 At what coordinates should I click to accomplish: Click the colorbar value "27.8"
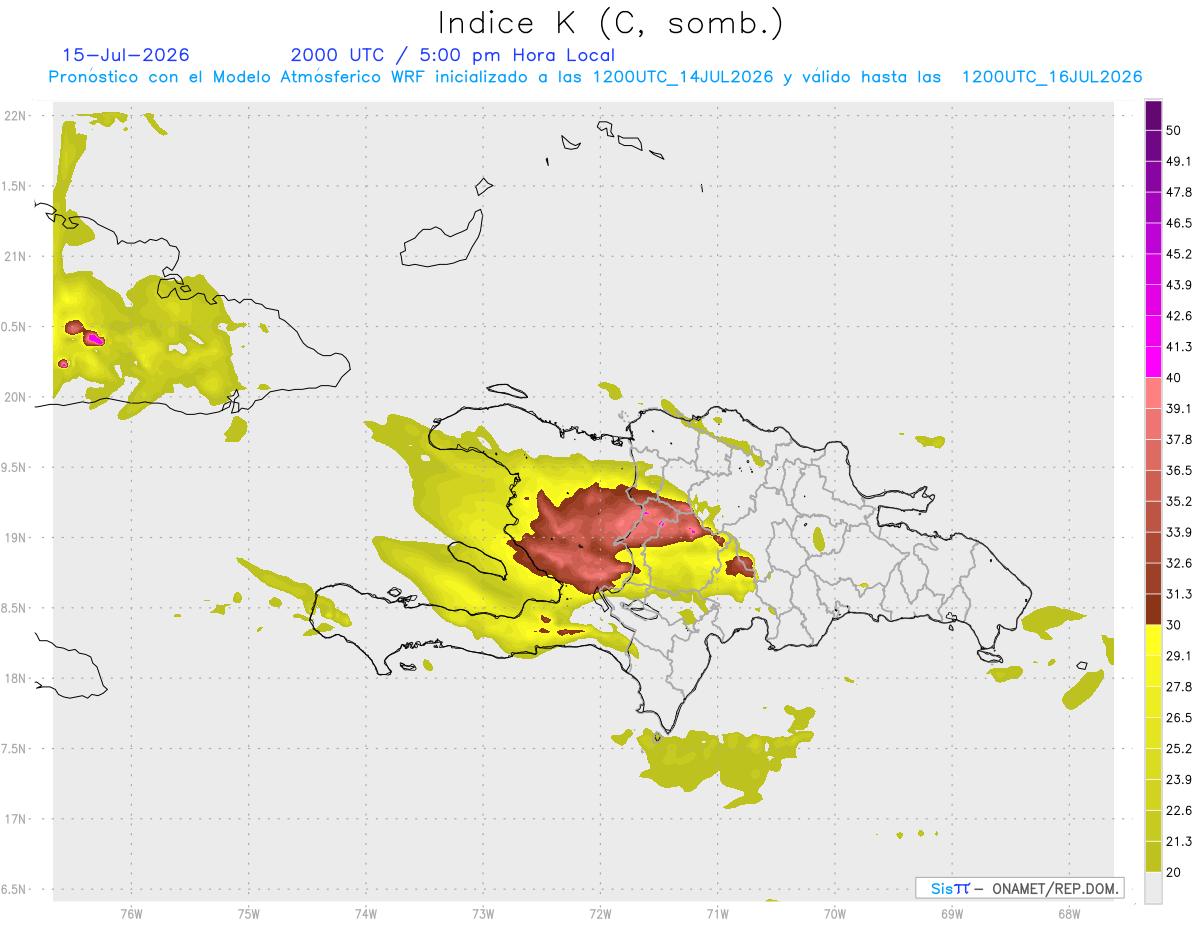1179,686
